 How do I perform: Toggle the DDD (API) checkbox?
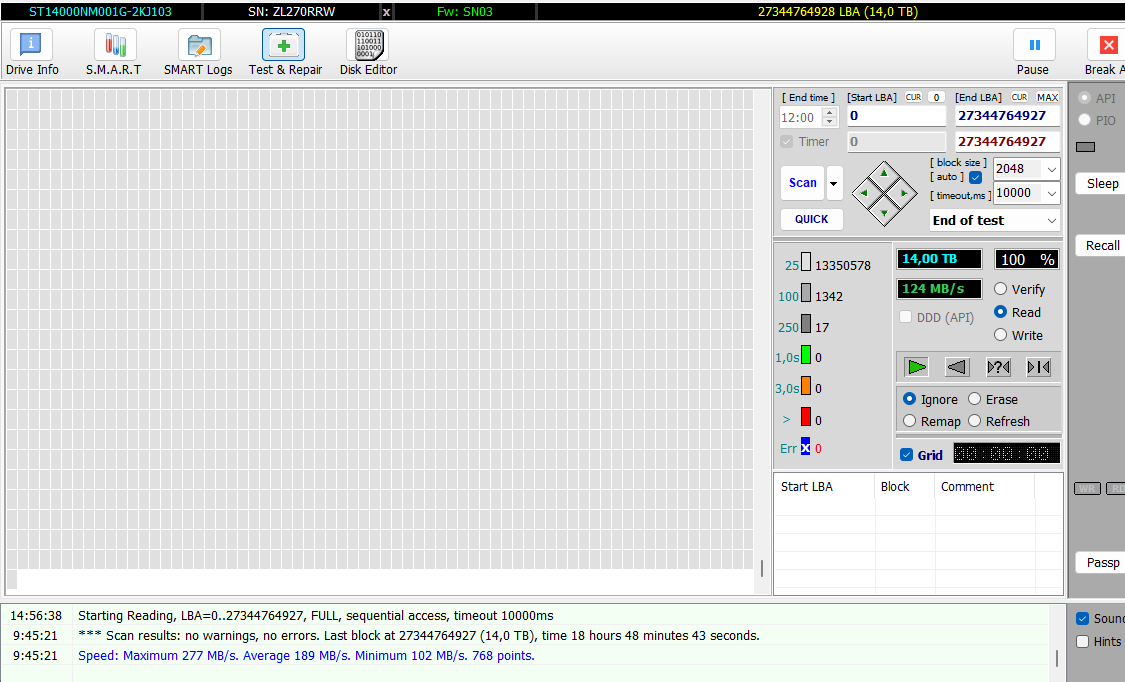coord(905,317)
